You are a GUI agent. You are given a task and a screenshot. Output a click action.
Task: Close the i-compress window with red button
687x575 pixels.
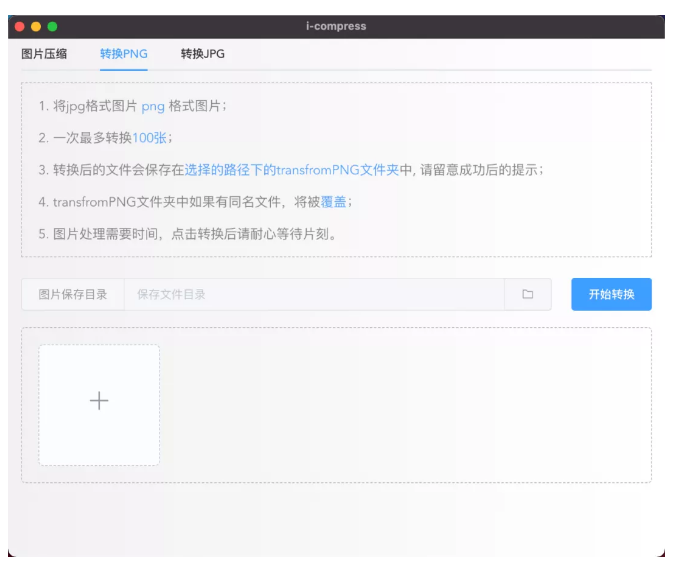coord(20,27)
